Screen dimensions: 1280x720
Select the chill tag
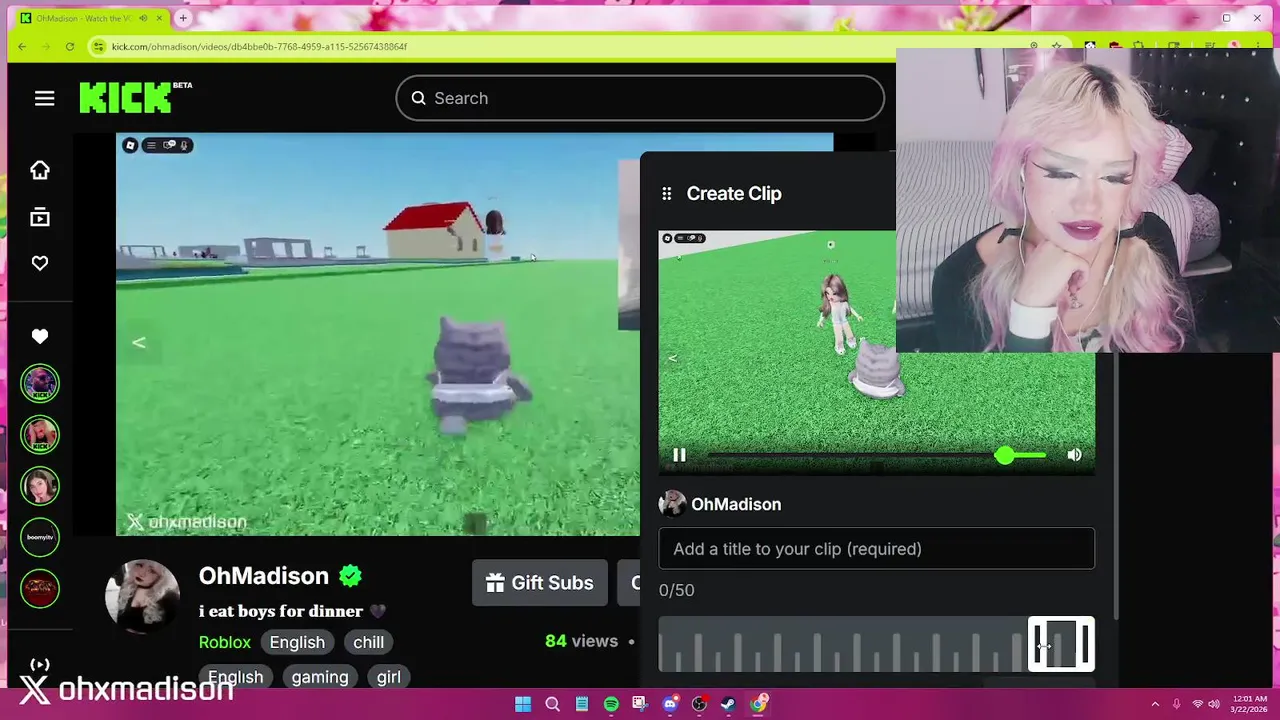pyautogui.click(x=368, y=642)
